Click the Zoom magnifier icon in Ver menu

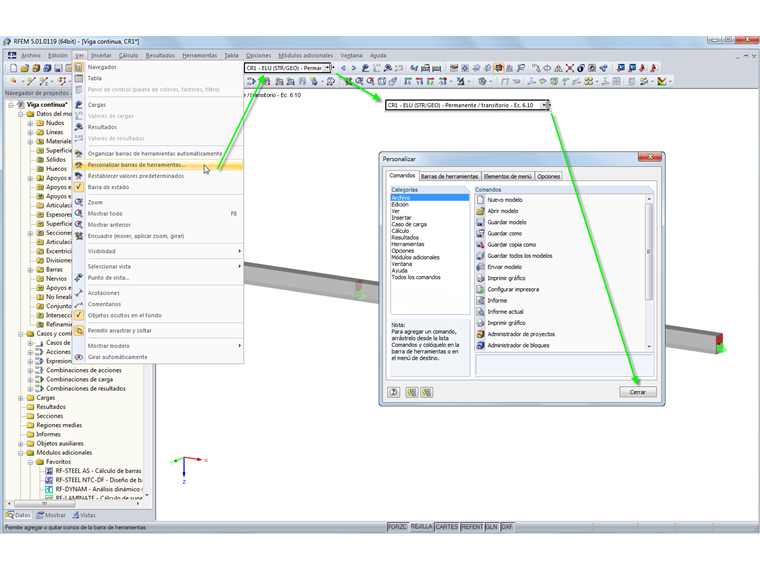click(79, 202)
